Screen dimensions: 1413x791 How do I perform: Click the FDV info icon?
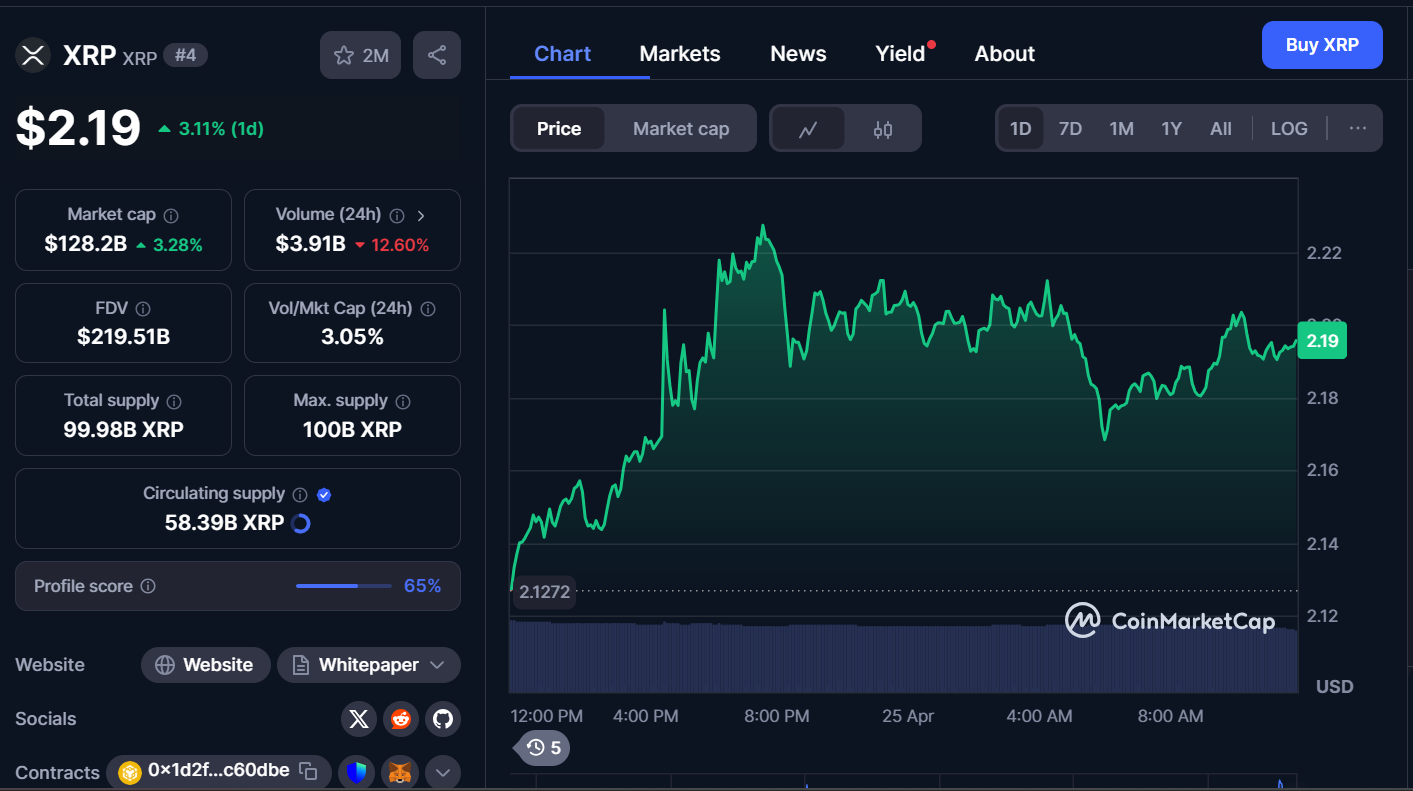click(x=143, y=309)
